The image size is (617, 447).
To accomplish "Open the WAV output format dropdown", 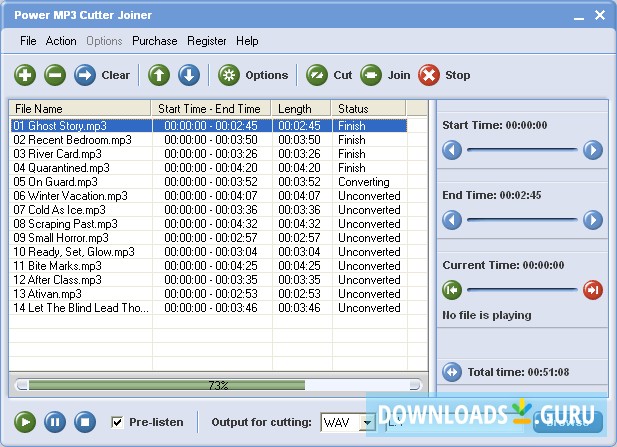I will (x=368, y=423).
